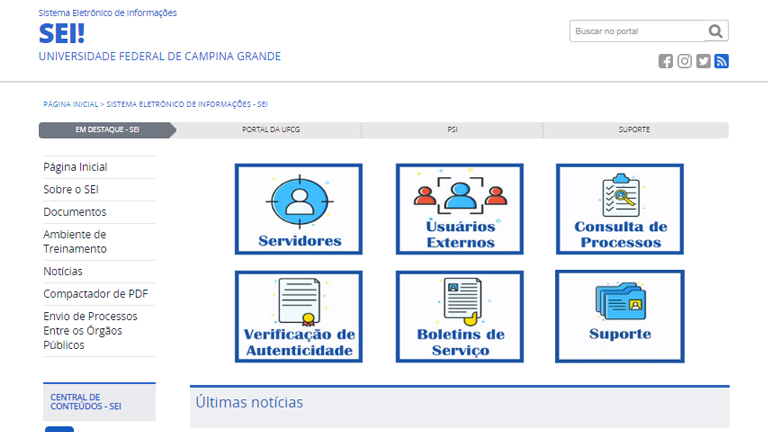Open the Facebook social icon
This screenshot has width=768, height=432.
point(665,61)
